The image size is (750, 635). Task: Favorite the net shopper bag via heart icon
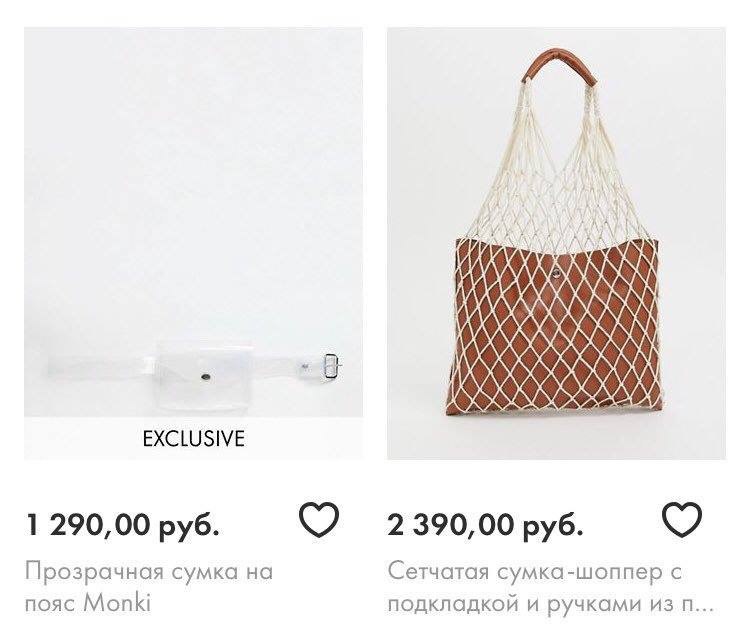tap(682, 519)
